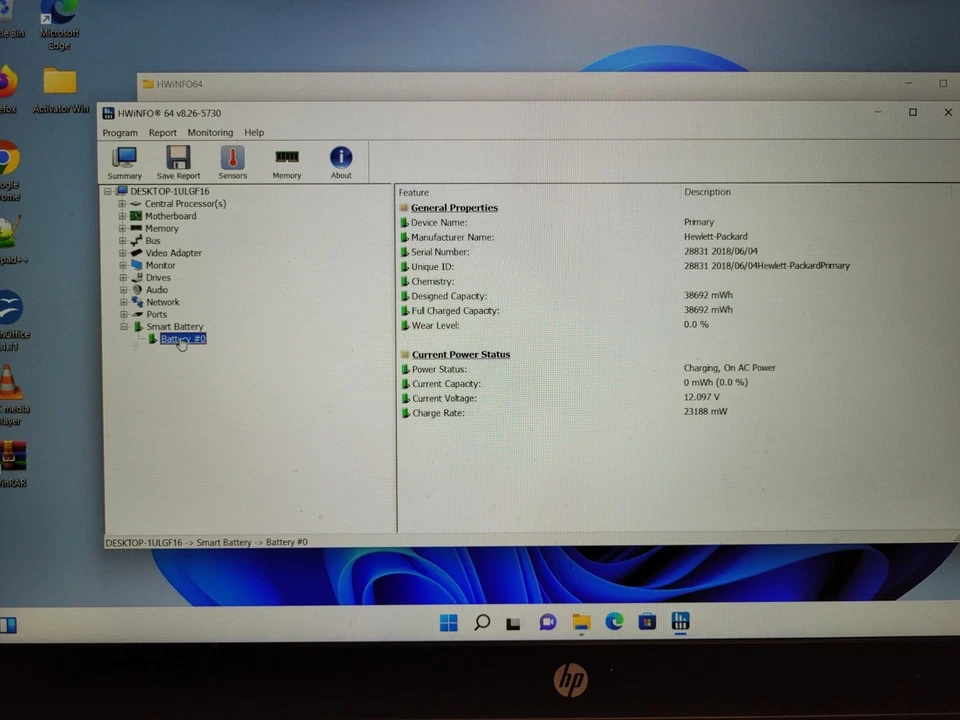The image size is (960, 720).
Task: Select Ports in the tree
Action: [x=157, y=314]
